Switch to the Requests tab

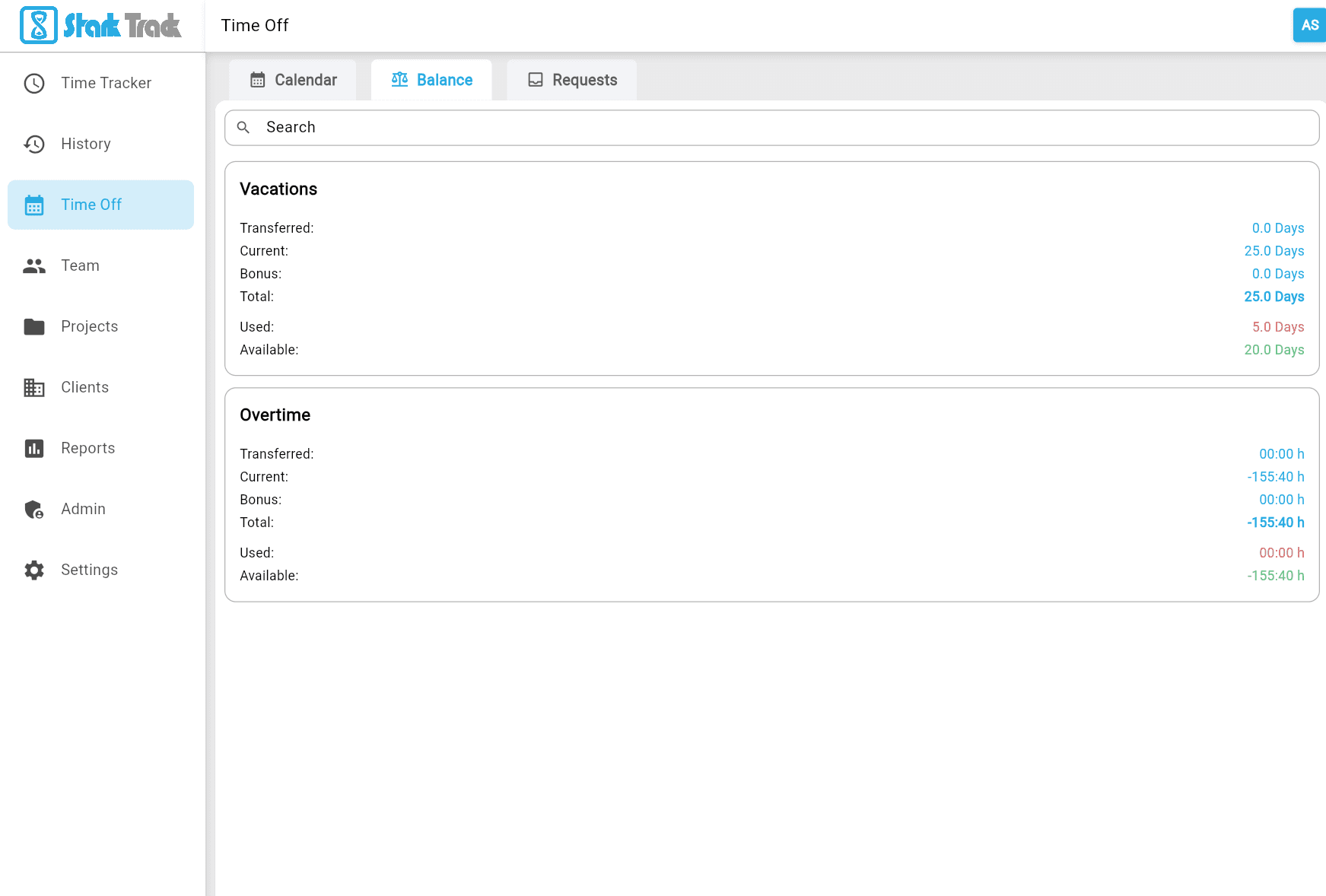(572, 80)
